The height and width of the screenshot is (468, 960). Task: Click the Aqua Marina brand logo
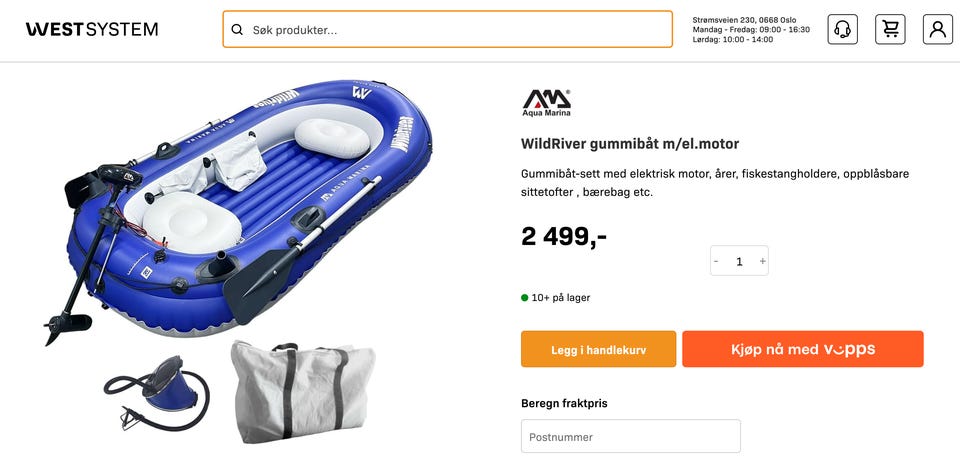(546, 103)
